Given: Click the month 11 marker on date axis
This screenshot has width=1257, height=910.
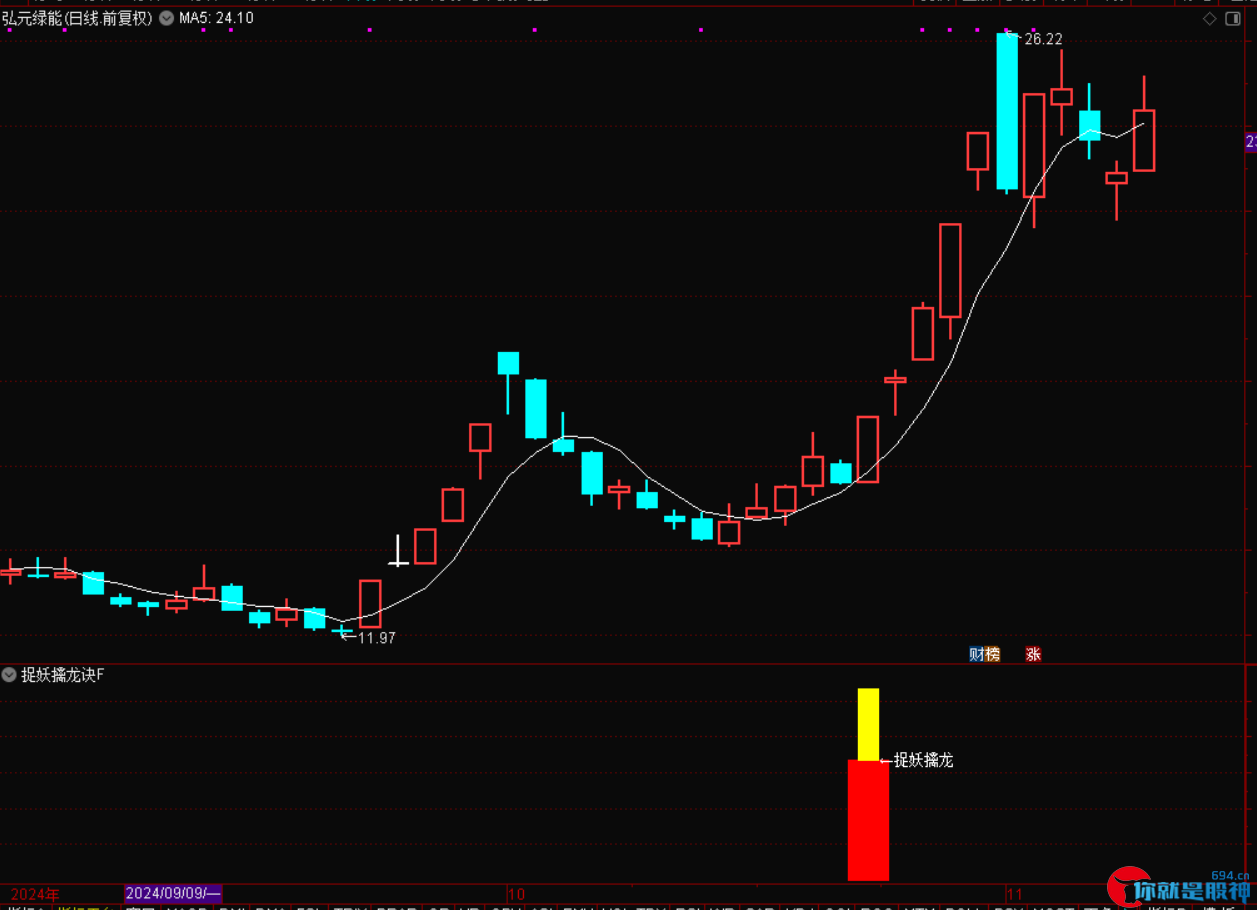Looking at the screenshot, I should [x=1016, y=893].
